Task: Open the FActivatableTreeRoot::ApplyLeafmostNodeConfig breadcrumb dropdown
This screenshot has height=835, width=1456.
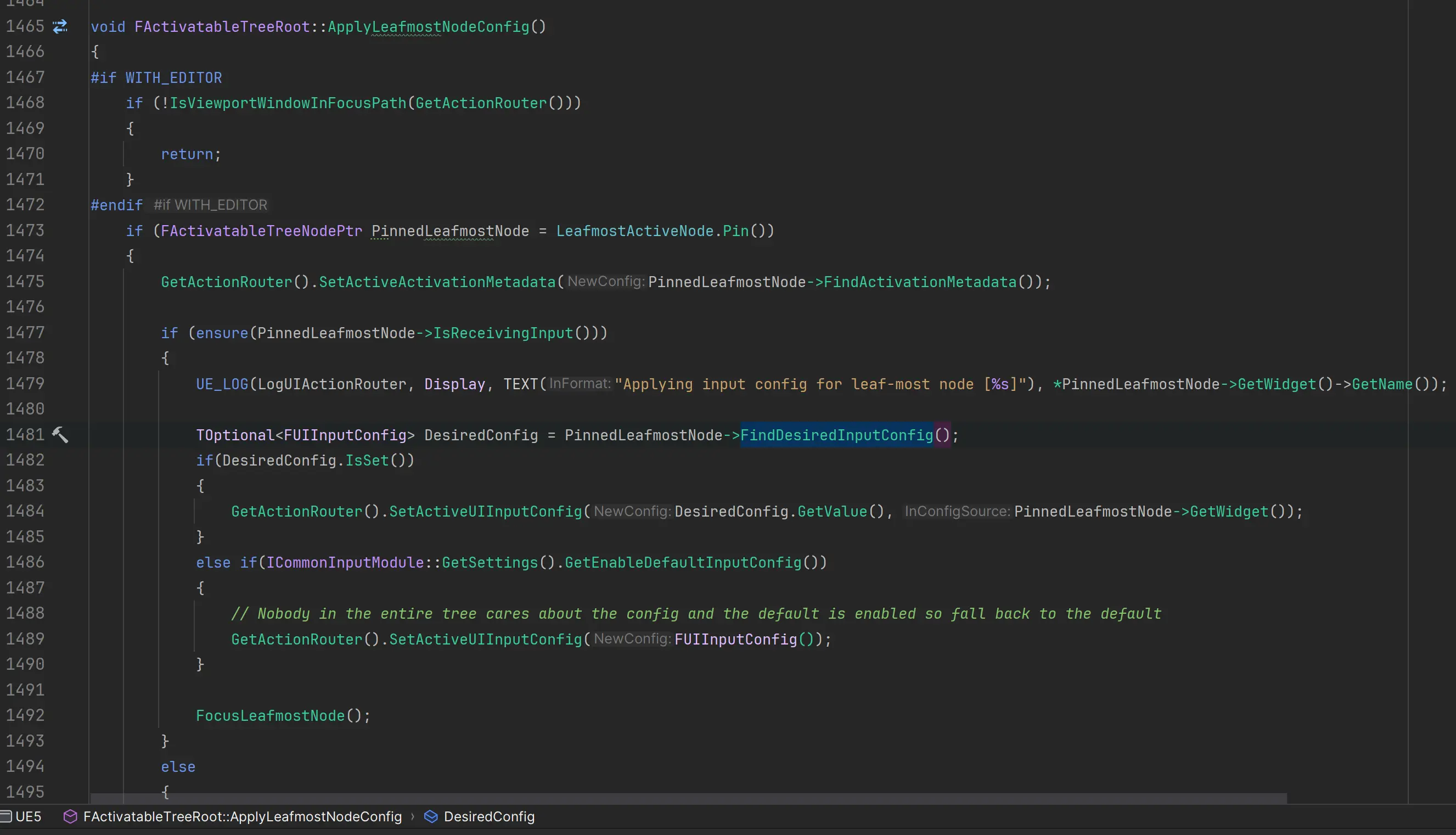Action: click(242, 816)
